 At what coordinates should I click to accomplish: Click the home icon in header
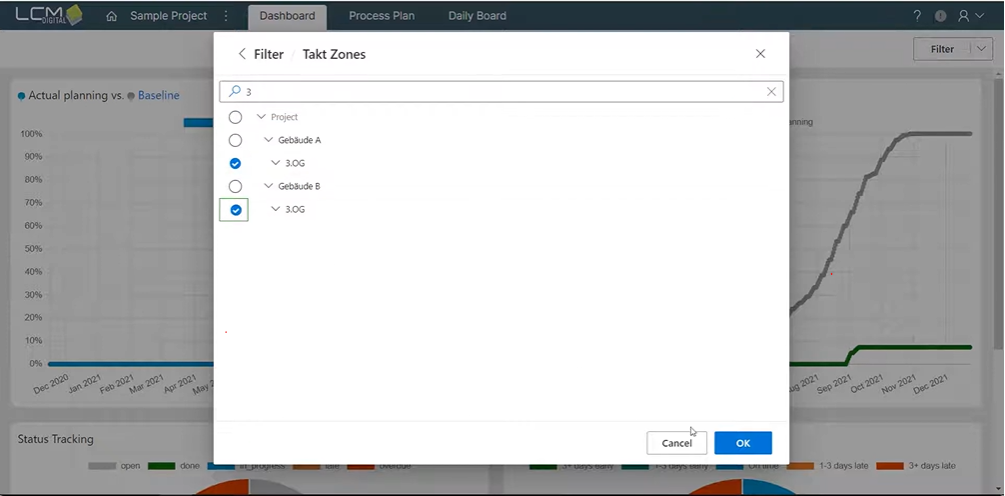pos(111,16)
